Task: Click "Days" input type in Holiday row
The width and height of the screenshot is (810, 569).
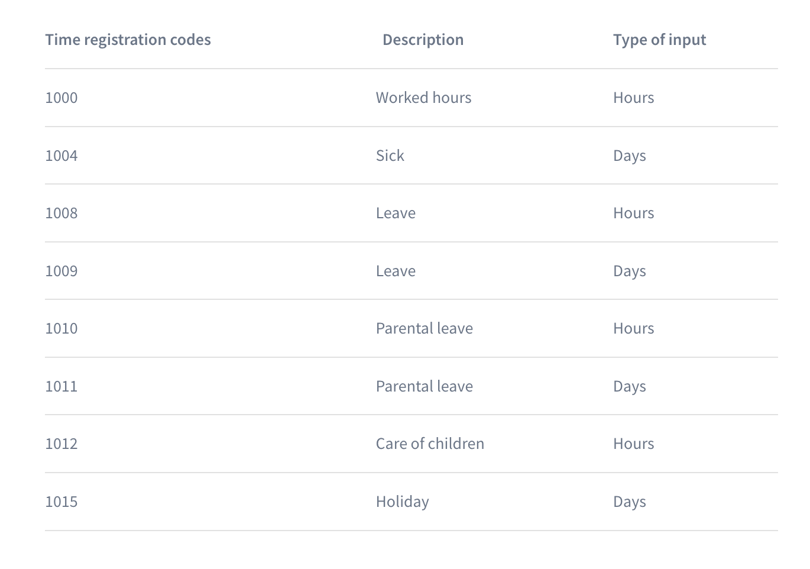Action: point(629,502)
